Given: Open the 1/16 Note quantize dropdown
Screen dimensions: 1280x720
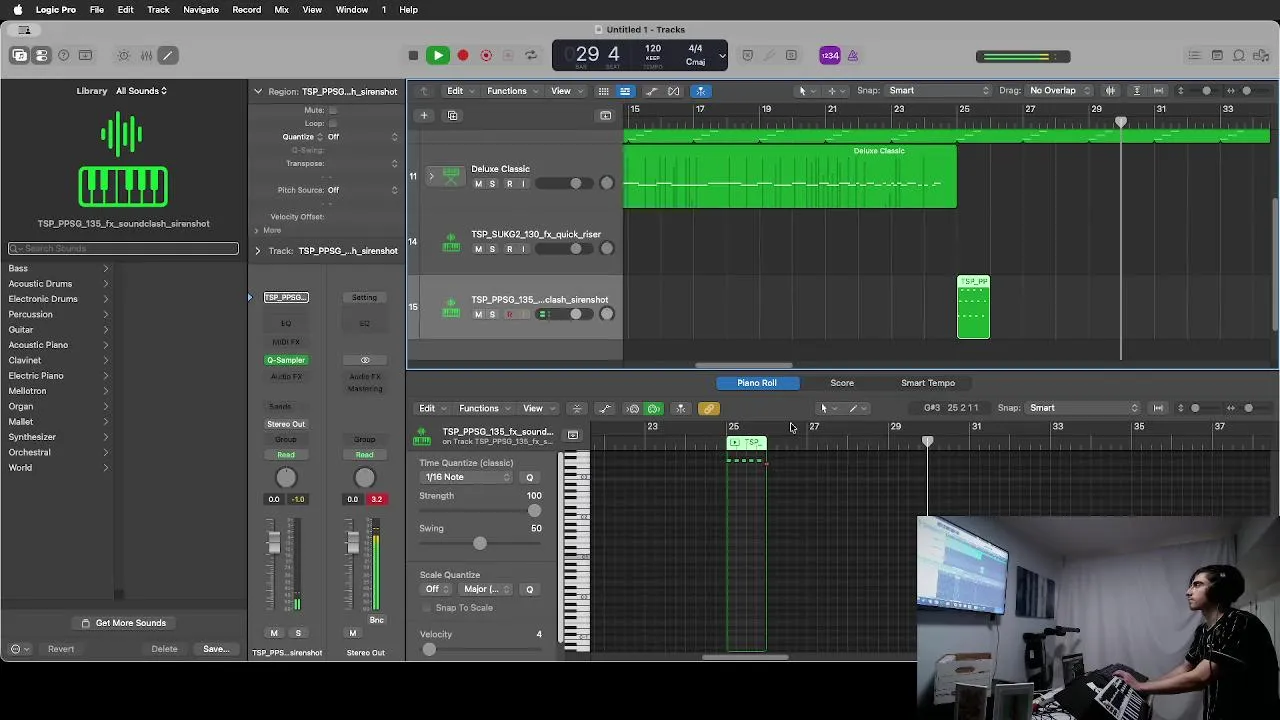Looking at the screenshot, I should [x=467, y=477].
